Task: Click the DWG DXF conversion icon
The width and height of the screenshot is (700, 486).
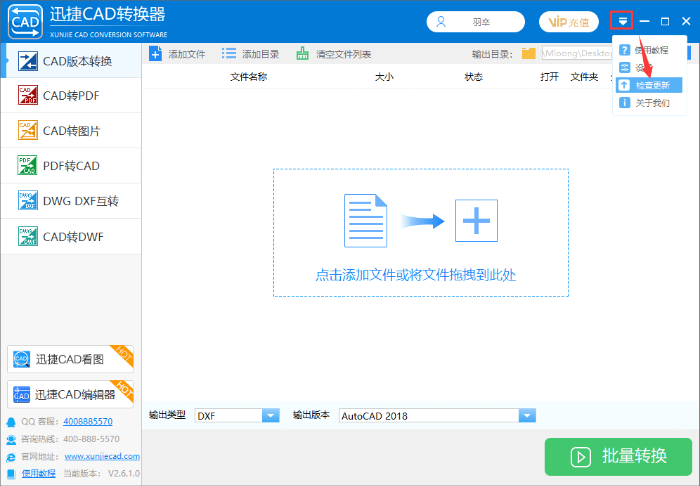Action: click(x=28, y=200)
